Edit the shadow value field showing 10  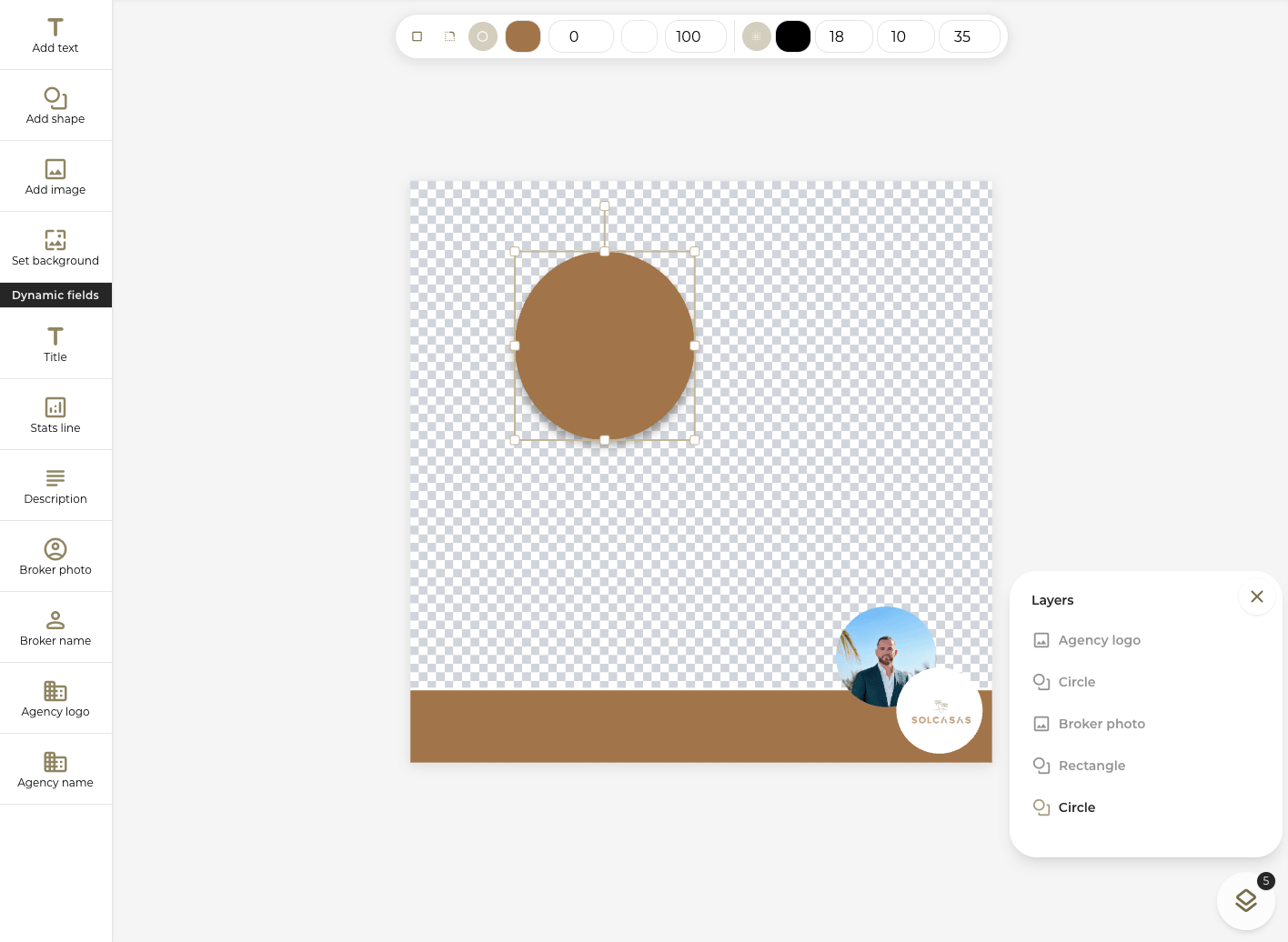click(x=906, y=36)
